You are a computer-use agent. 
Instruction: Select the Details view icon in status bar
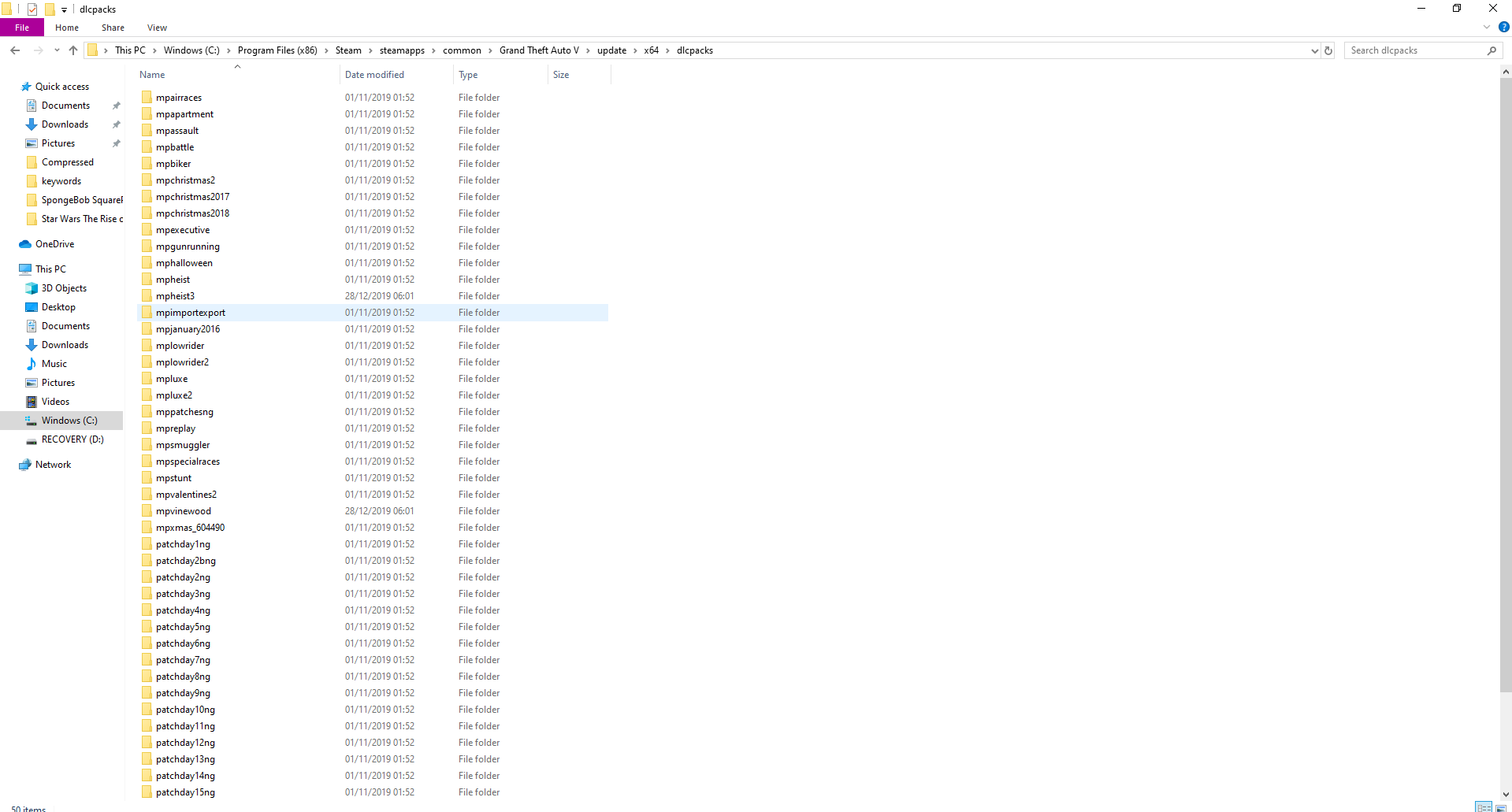1484,807
